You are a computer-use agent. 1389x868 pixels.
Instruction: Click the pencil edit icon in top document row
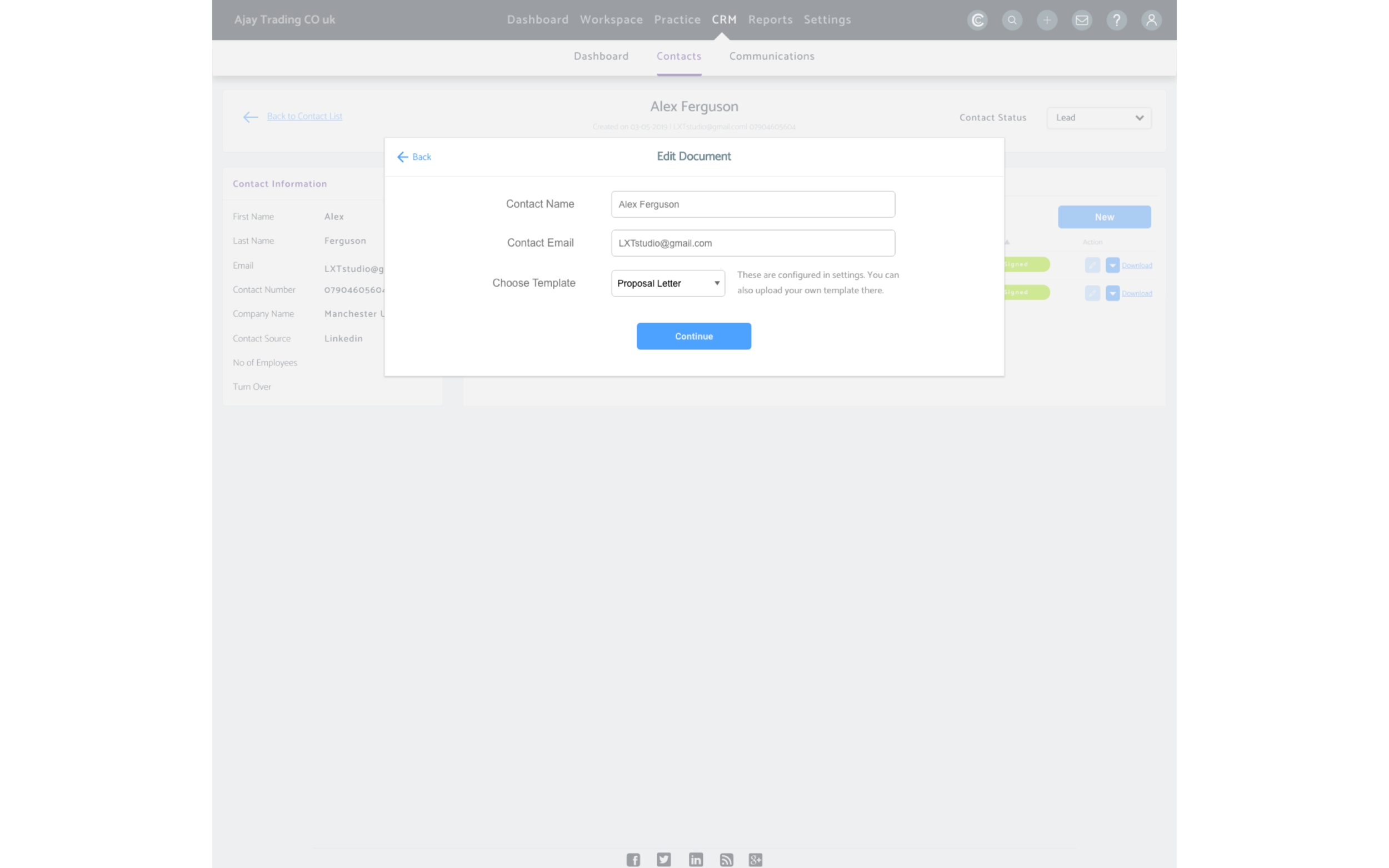(x=1092, y=265)
